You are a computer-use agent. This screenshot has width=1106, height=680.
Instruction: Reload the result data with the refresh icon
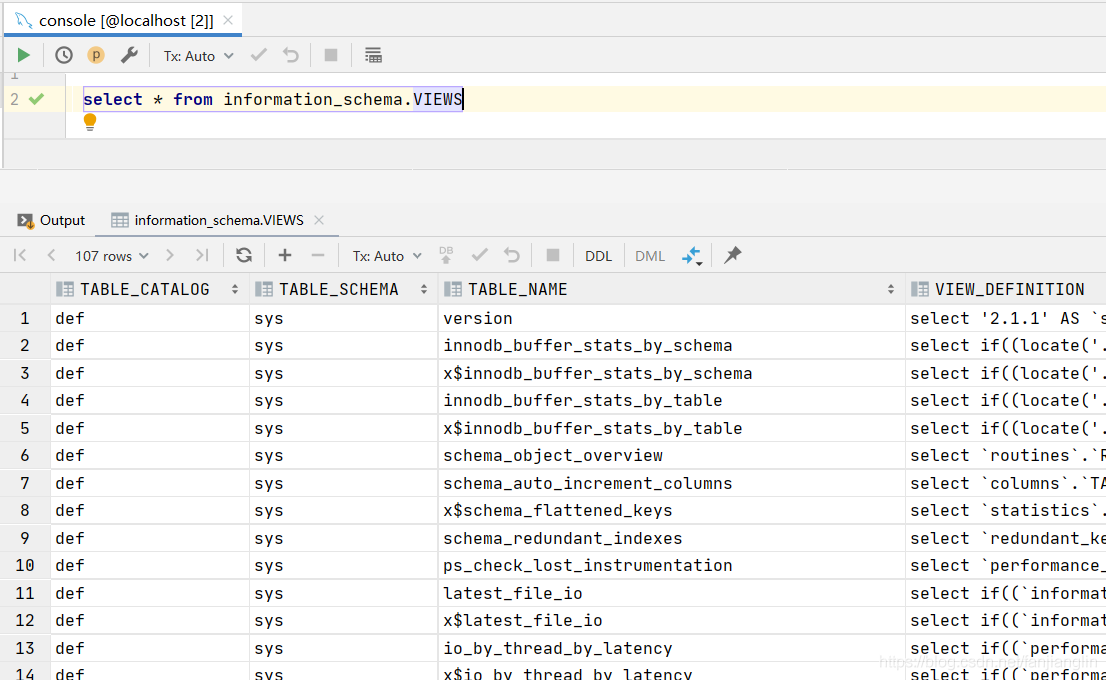coord(244,255)
